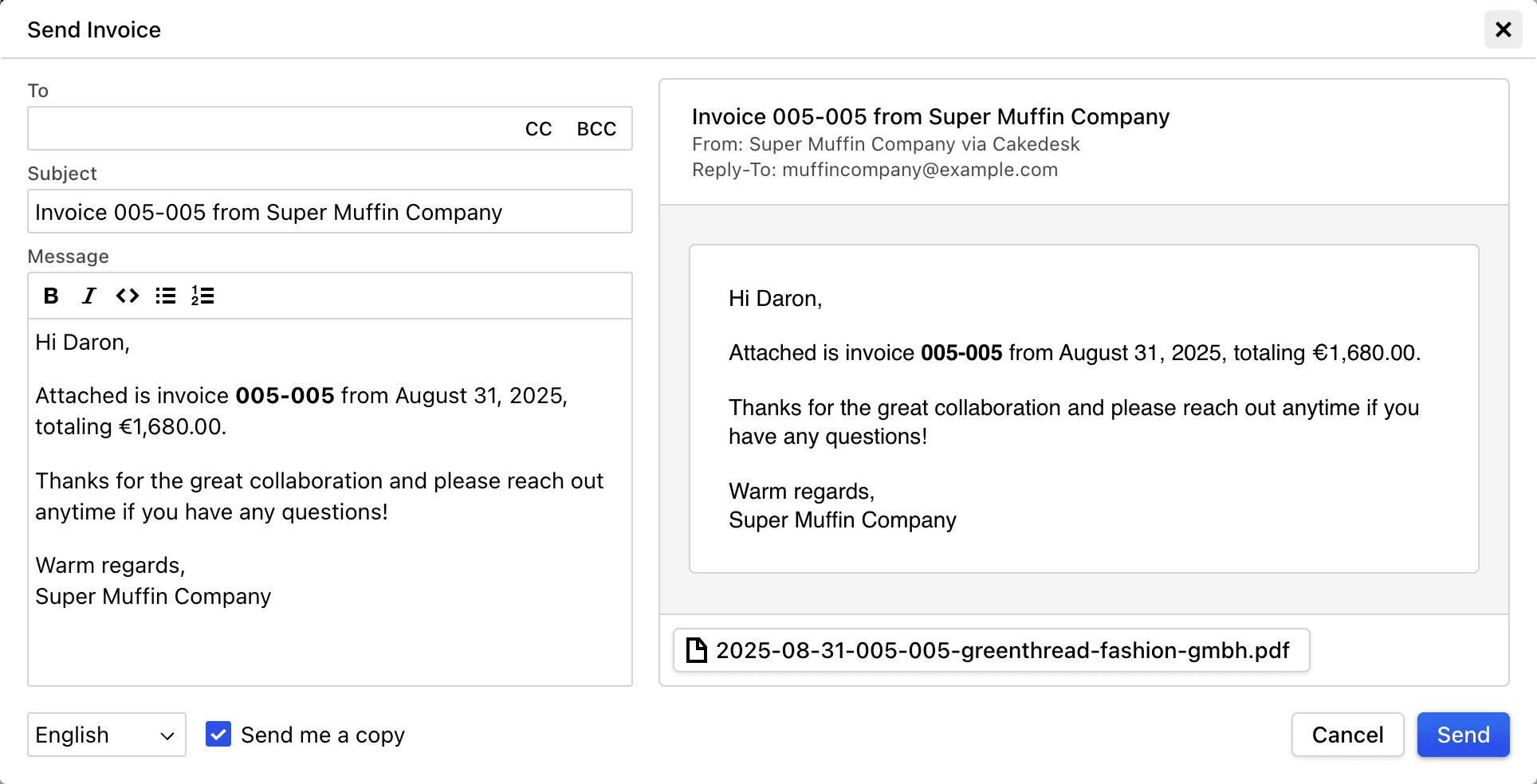Open the English language selector
The image size is (1537, 784).
pos(106,735)
